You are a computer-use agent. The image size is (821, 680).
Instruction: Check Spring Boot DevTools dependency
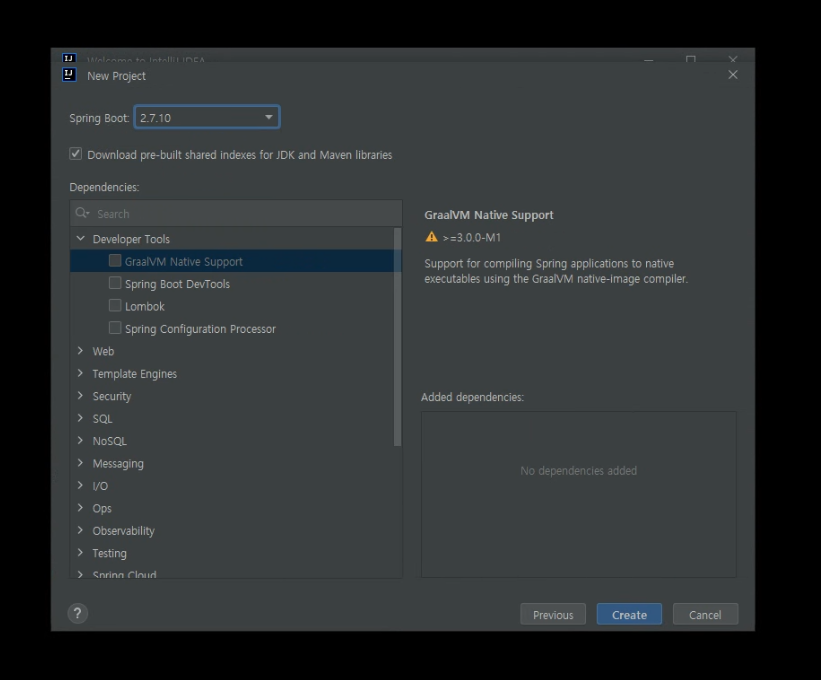coord(115,283)
